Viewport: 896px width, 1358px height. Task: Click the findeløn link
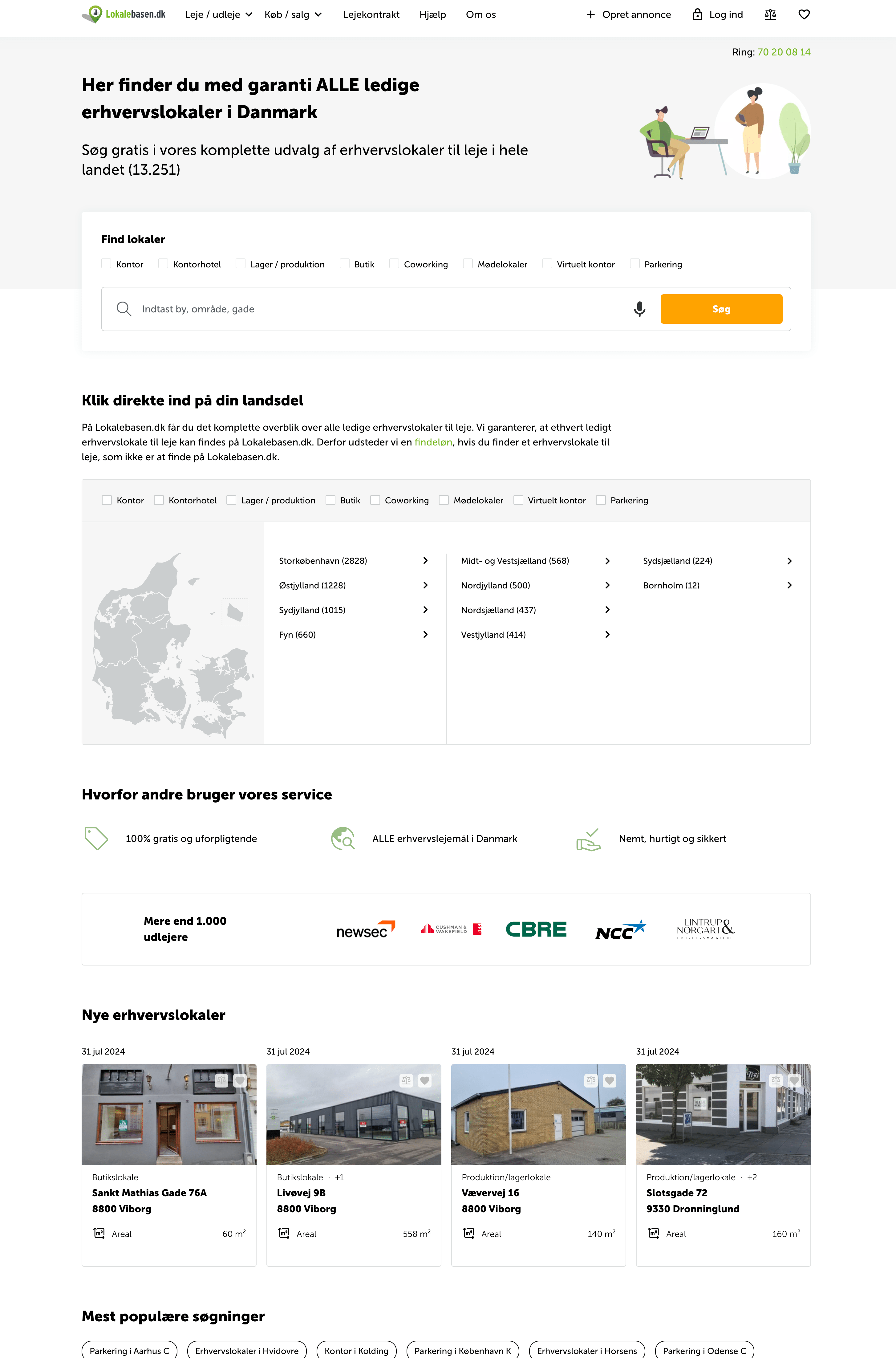433,442
